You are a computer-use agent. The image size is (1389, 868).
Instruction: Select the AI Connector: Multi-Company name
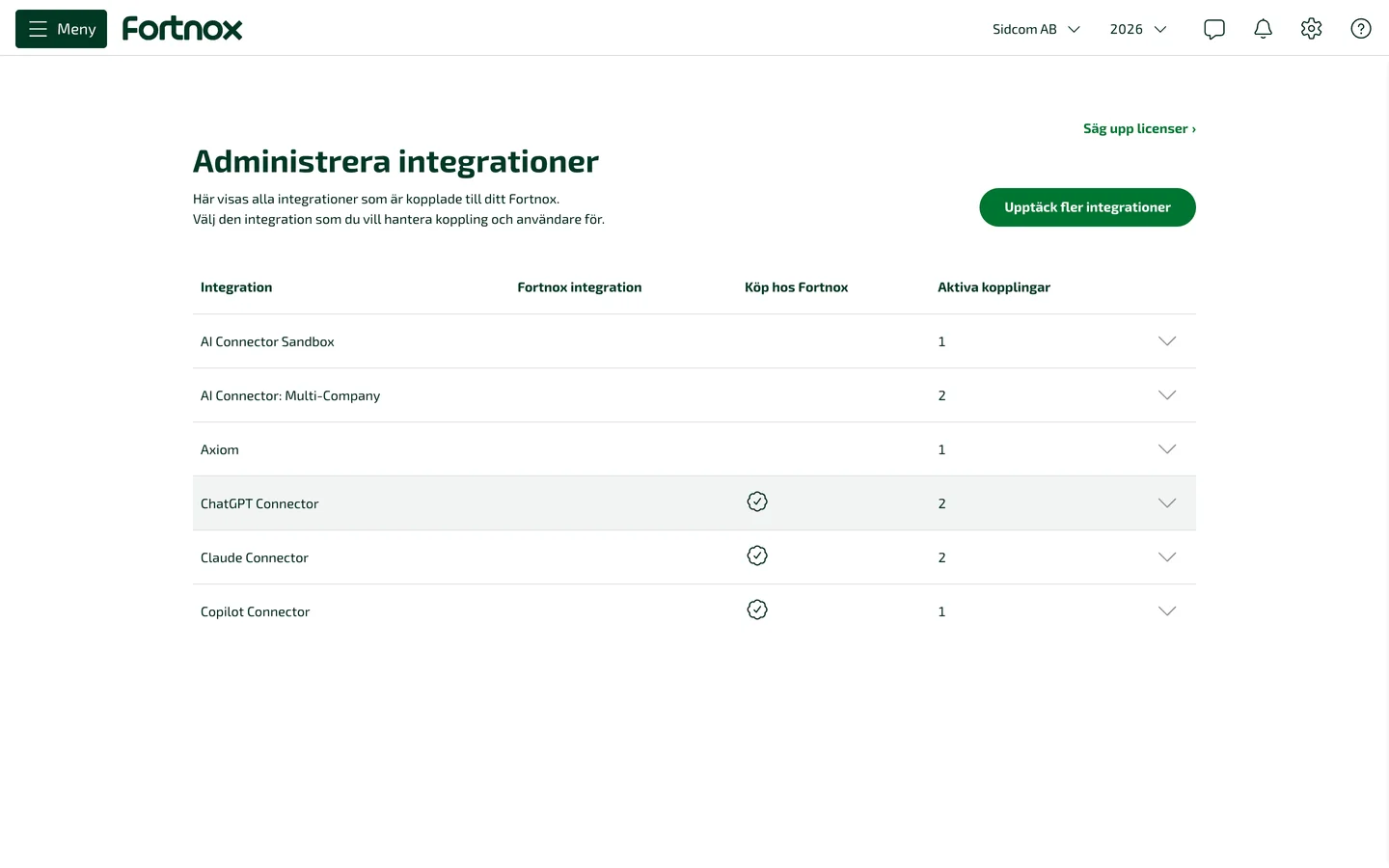point(290,395)
